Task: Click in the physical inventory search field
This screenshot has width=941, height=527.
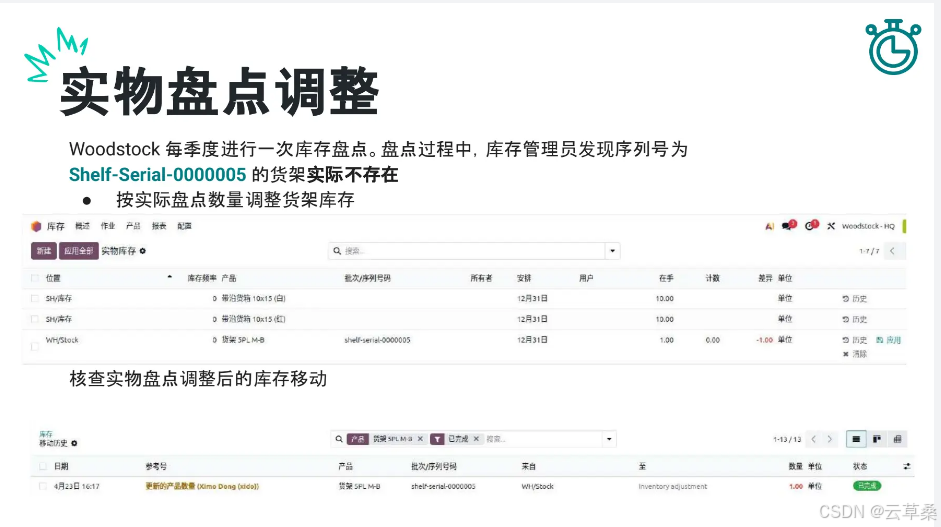Action: tap(474, 251)
